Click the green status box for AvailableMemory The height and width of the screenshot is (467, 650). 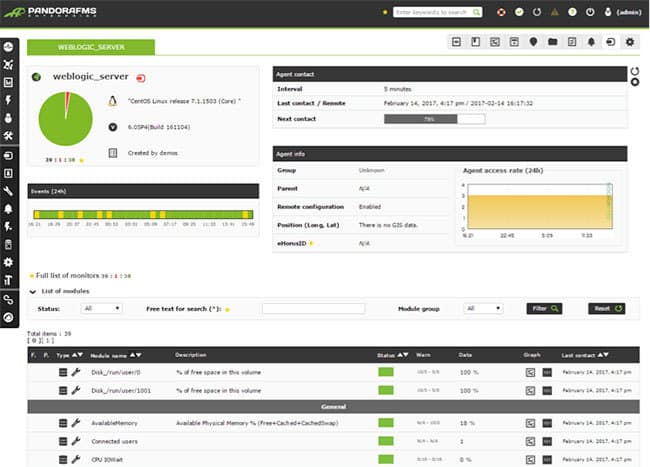click(x=386, y=423)
